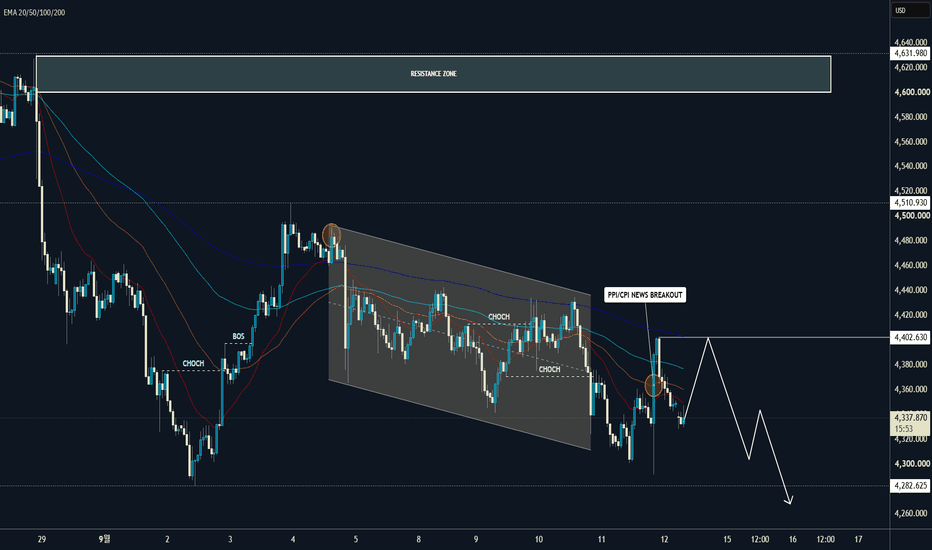Image resolution: width=932 pixels, height=550 pixels.
Task: Select the 4,282.625 support price label
Action: [910, 486]
